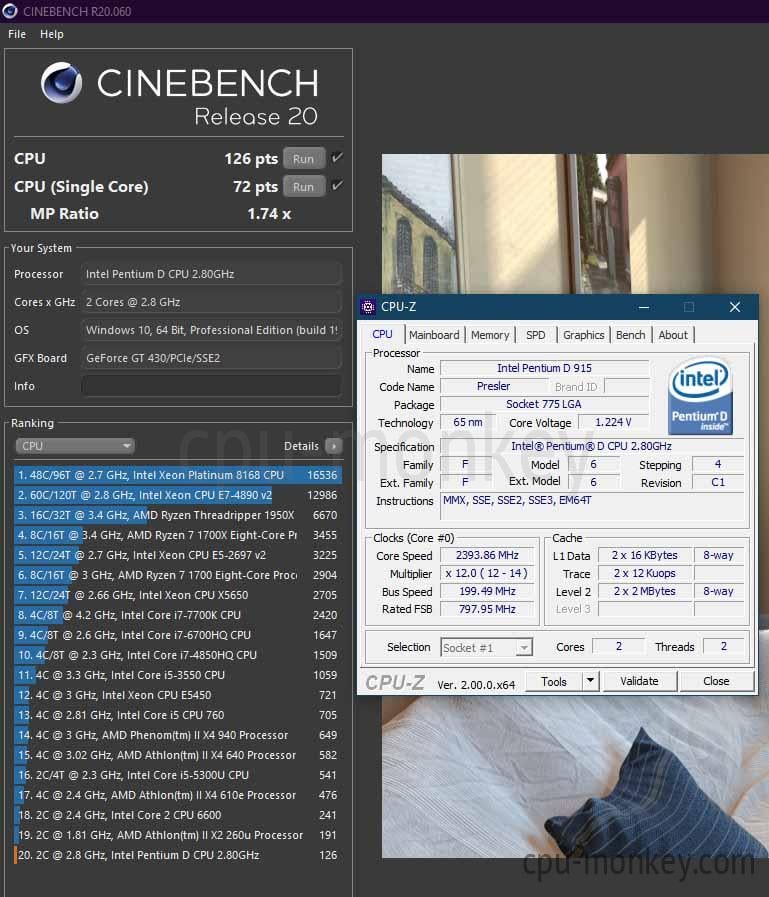
Task: Select ranking row Xeon CPU E5450
Action: (178, 695)
